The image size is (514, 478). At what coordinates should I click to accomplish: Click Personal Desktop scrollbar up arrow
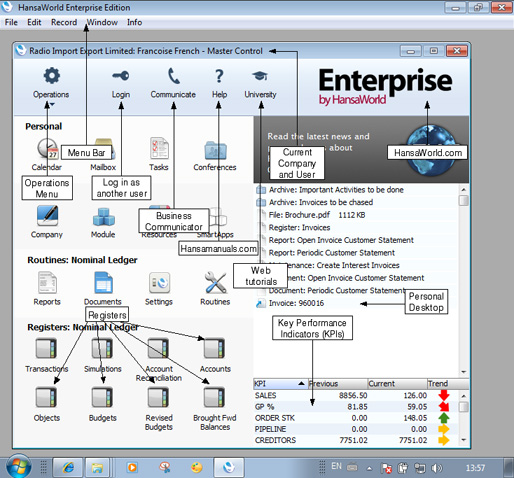(464, 189)
